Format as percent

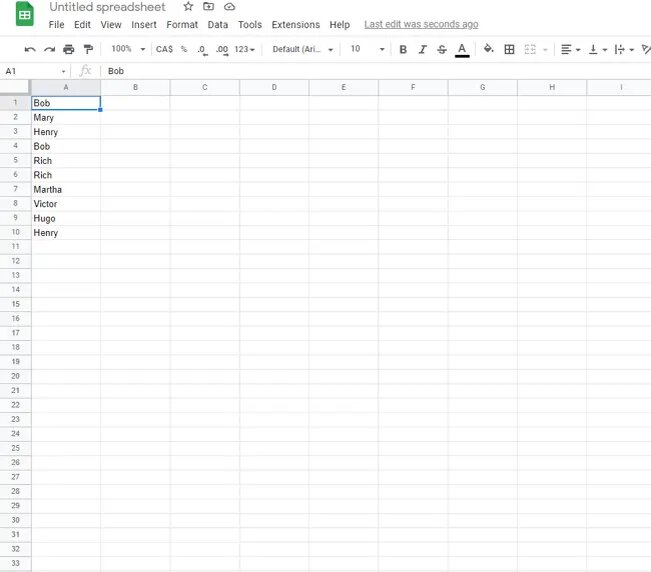[x=184, y=49]
